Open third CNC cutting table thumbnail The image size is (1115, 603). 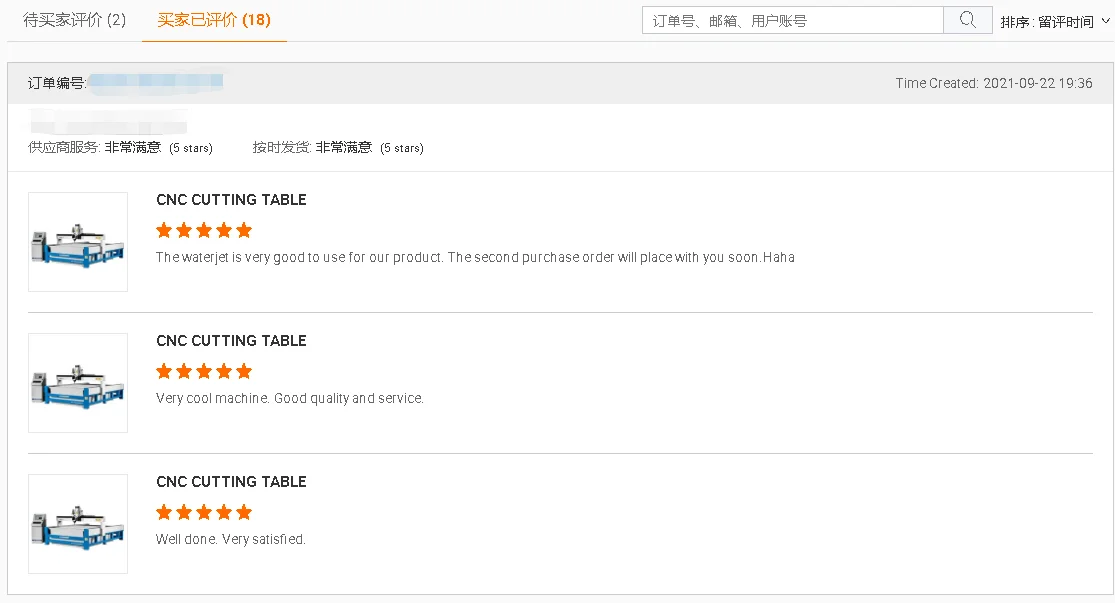78,524
